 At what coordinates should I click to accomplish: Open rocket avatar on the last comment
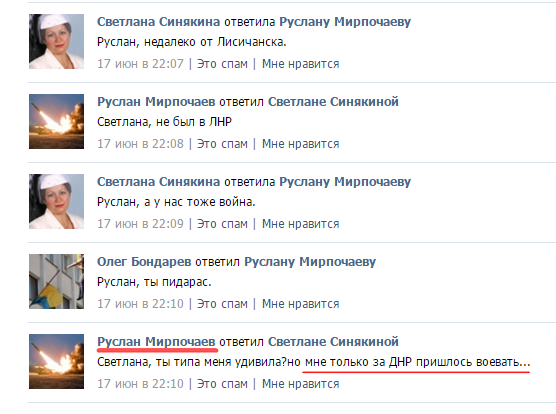tap(56, 361)
